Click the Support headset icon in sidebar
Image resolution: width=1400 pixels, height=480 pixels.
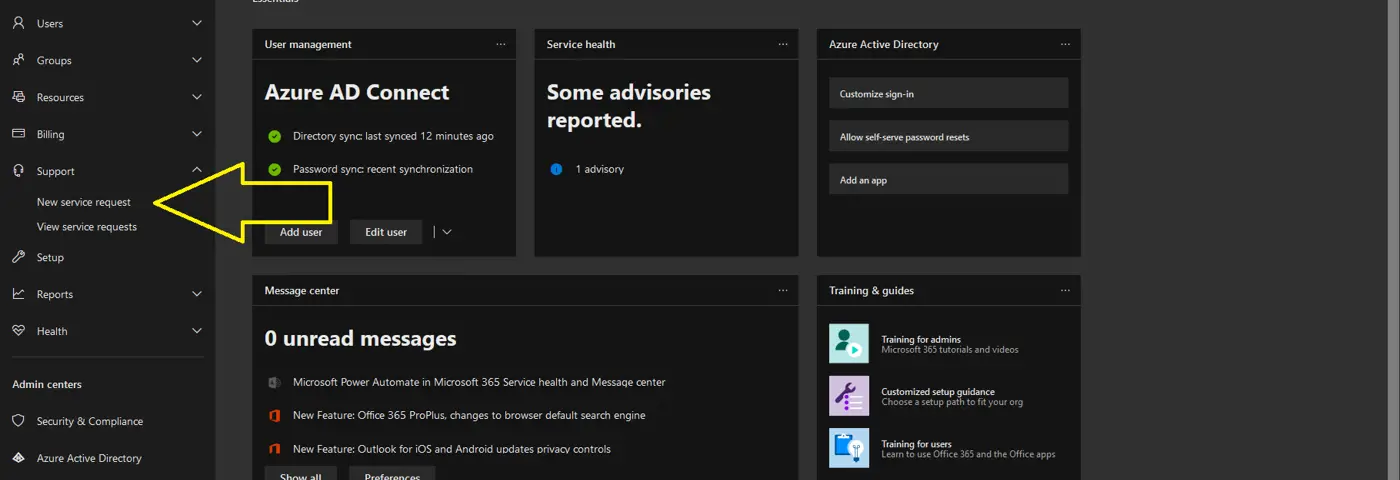click(18, 171)
